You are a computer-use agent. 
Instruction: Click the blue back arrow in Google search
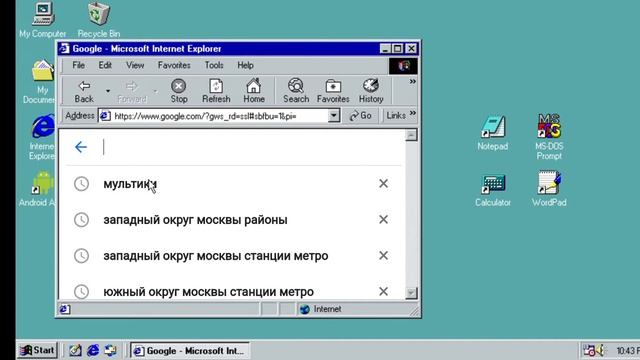pyautogui.click(x=81, y=147)
